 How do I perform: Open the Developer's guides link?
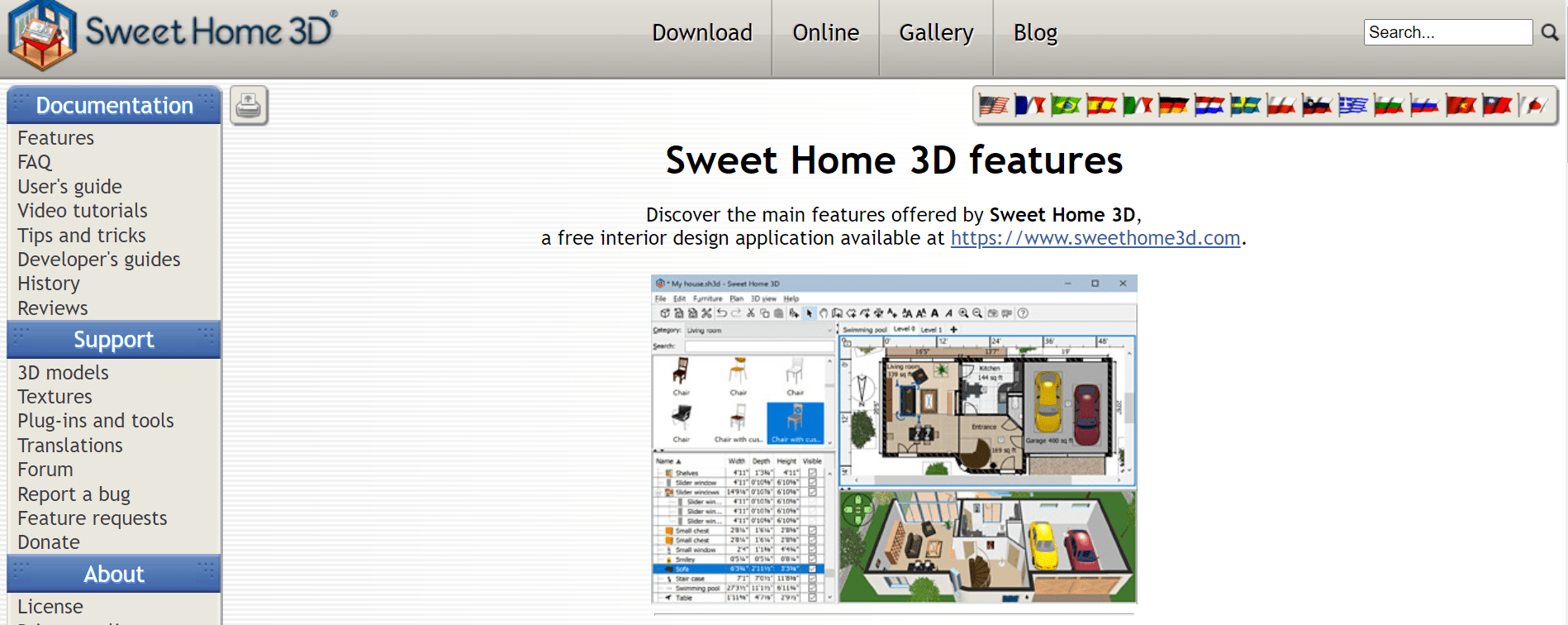click(x=99, y=260)
